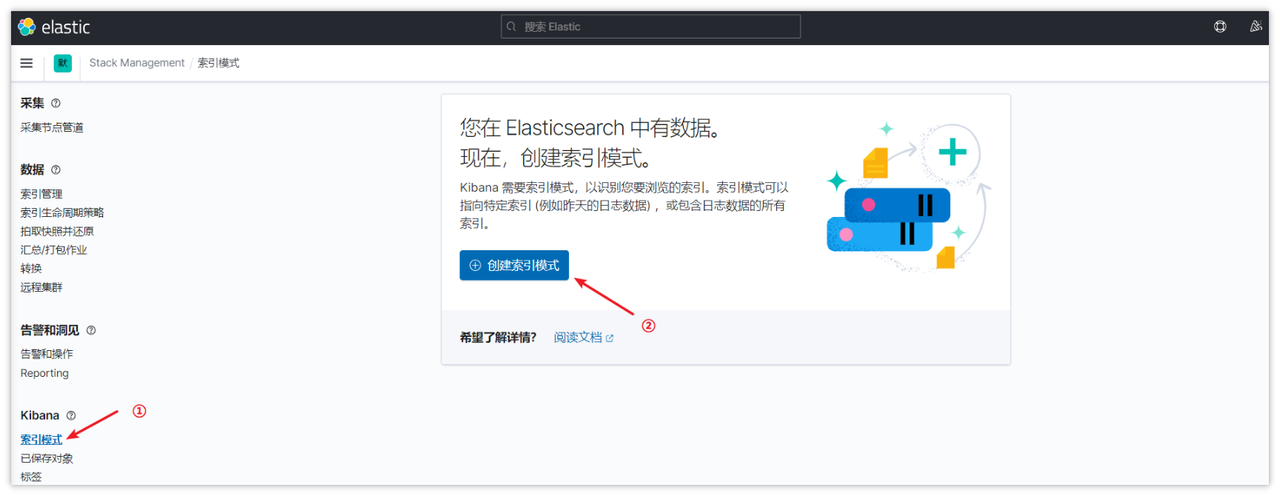Image resolution: width=1280 pixels, height=496 pixels.
Task: Click the help icon next to Kibana
Action: pyautogui.click(x=71, y=416)
